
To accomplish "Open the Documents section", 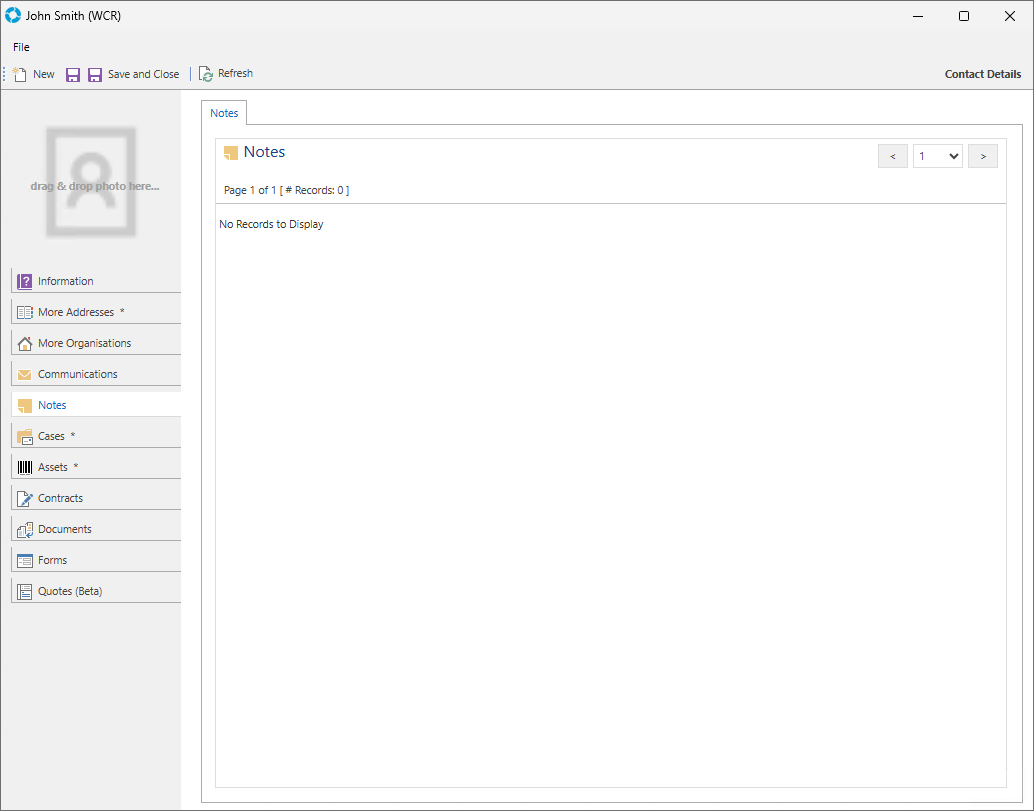I will 64,529.
